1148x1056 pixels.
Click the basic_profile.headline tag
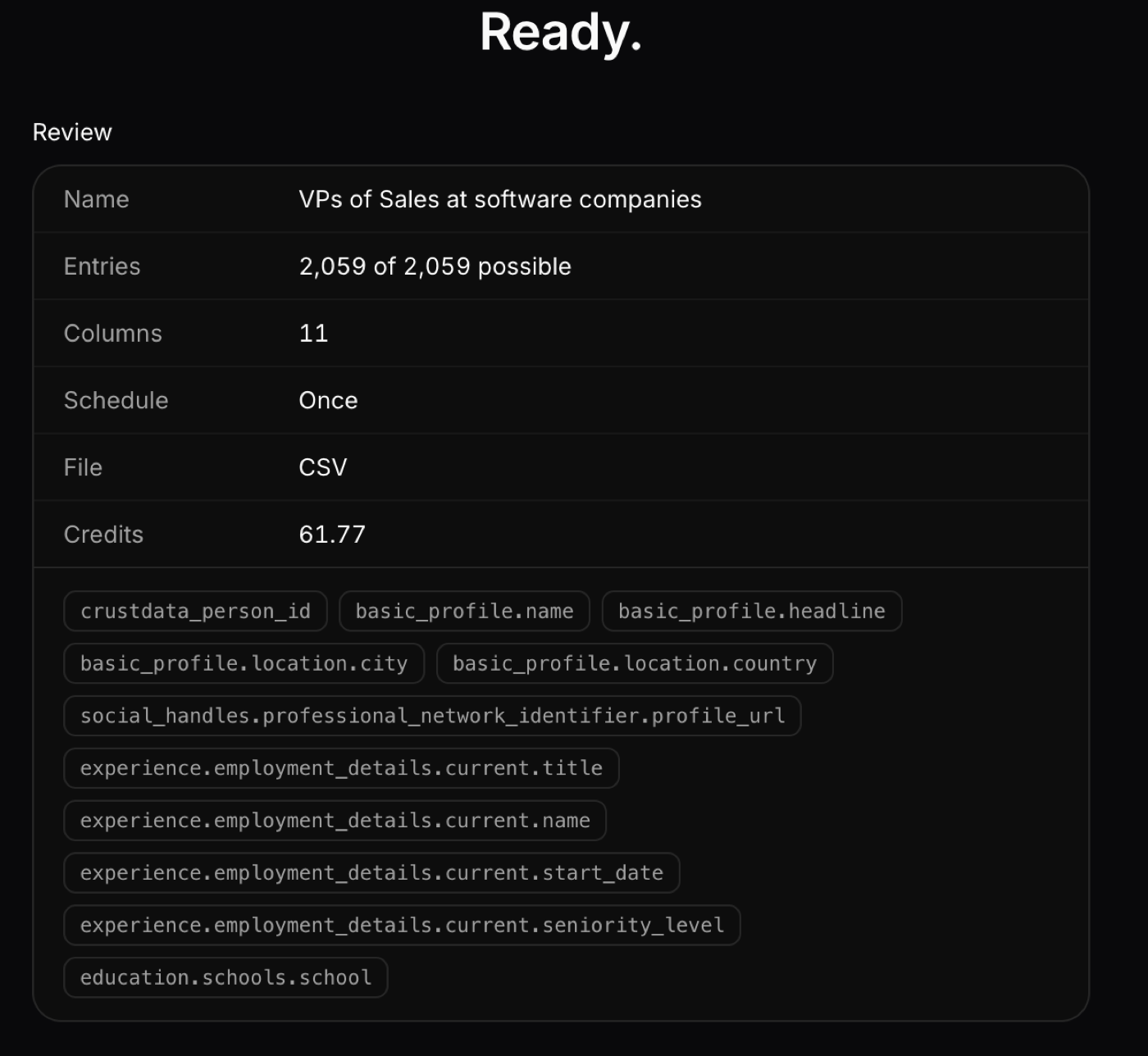click(x=752, y=611)
